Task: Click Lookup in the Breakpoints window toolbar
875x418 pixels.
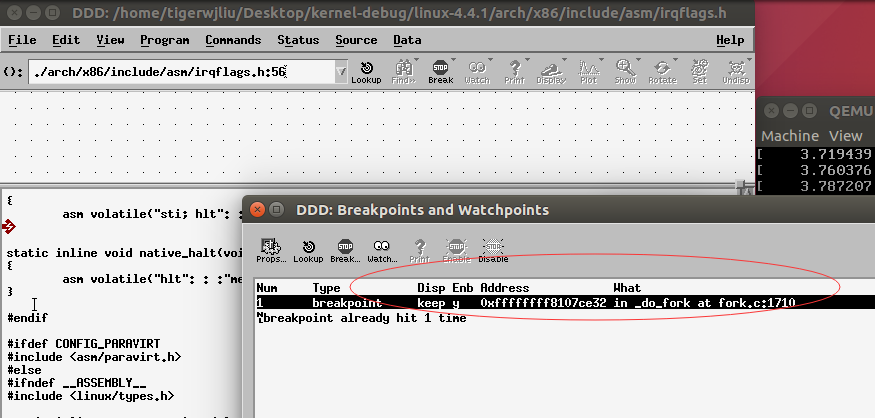Action: pyautogui.click(x=308, y=251)
